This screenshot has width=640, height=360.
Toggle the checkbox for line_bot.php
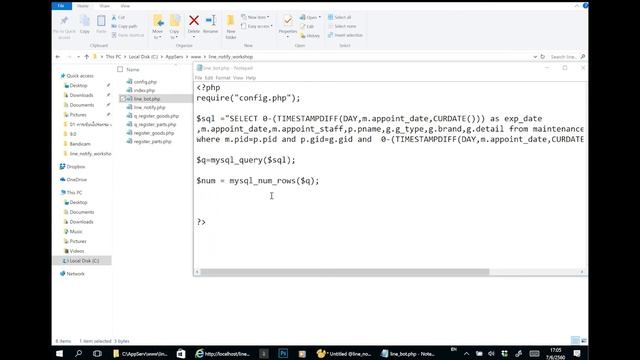tap(123, 99)
